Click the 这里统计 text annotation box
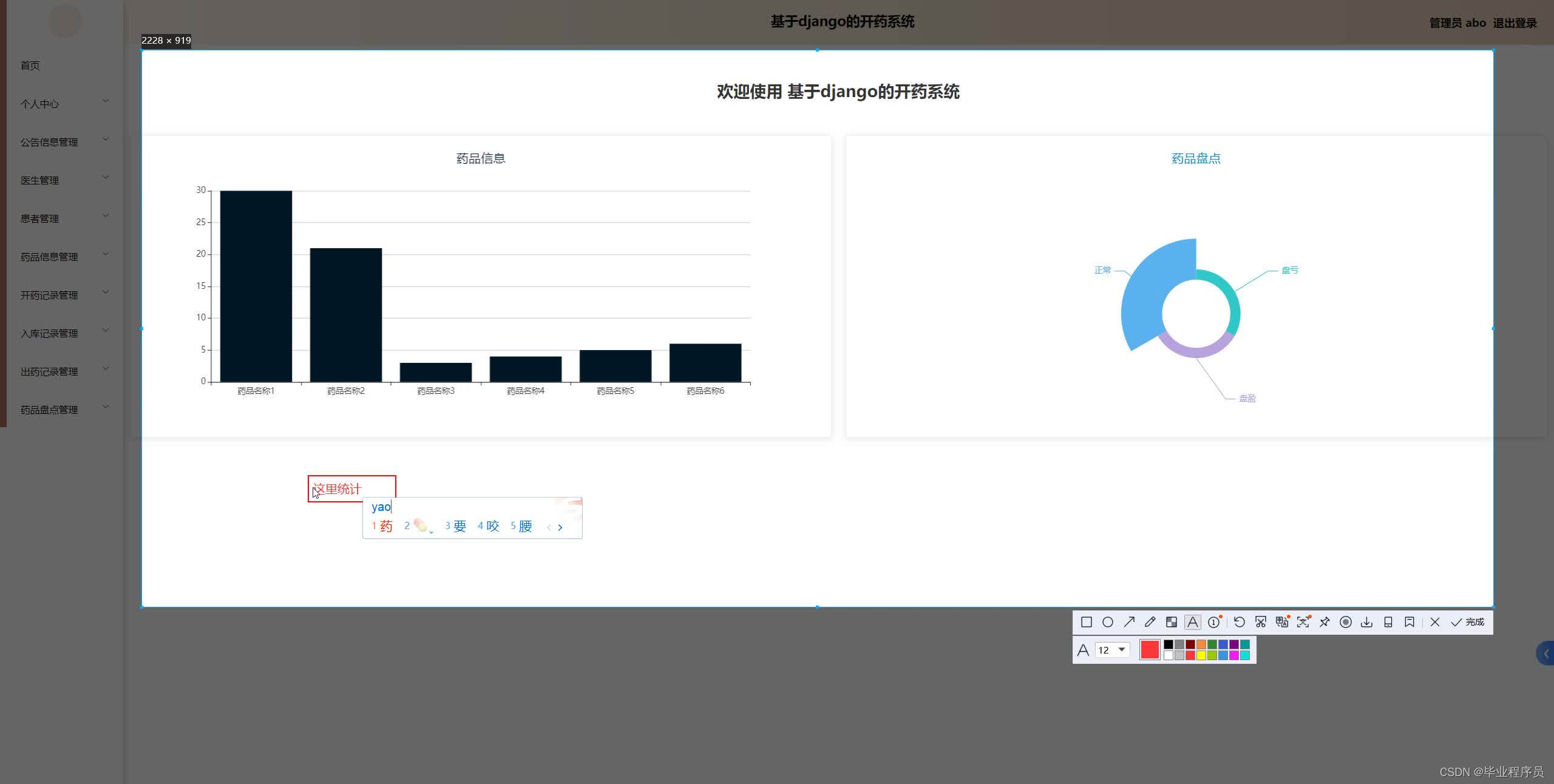Screen dimensions: 1554x784 352,488
